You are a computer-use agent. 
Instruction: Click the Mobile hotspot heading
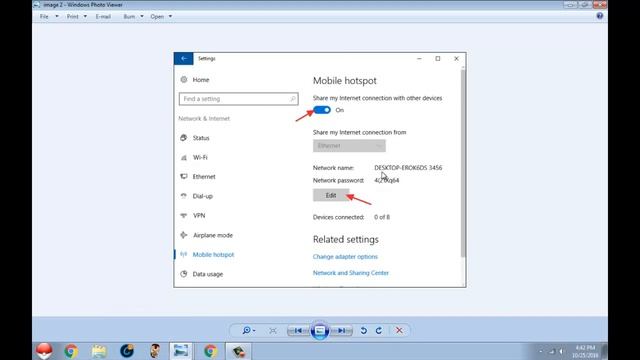point(345,81)
